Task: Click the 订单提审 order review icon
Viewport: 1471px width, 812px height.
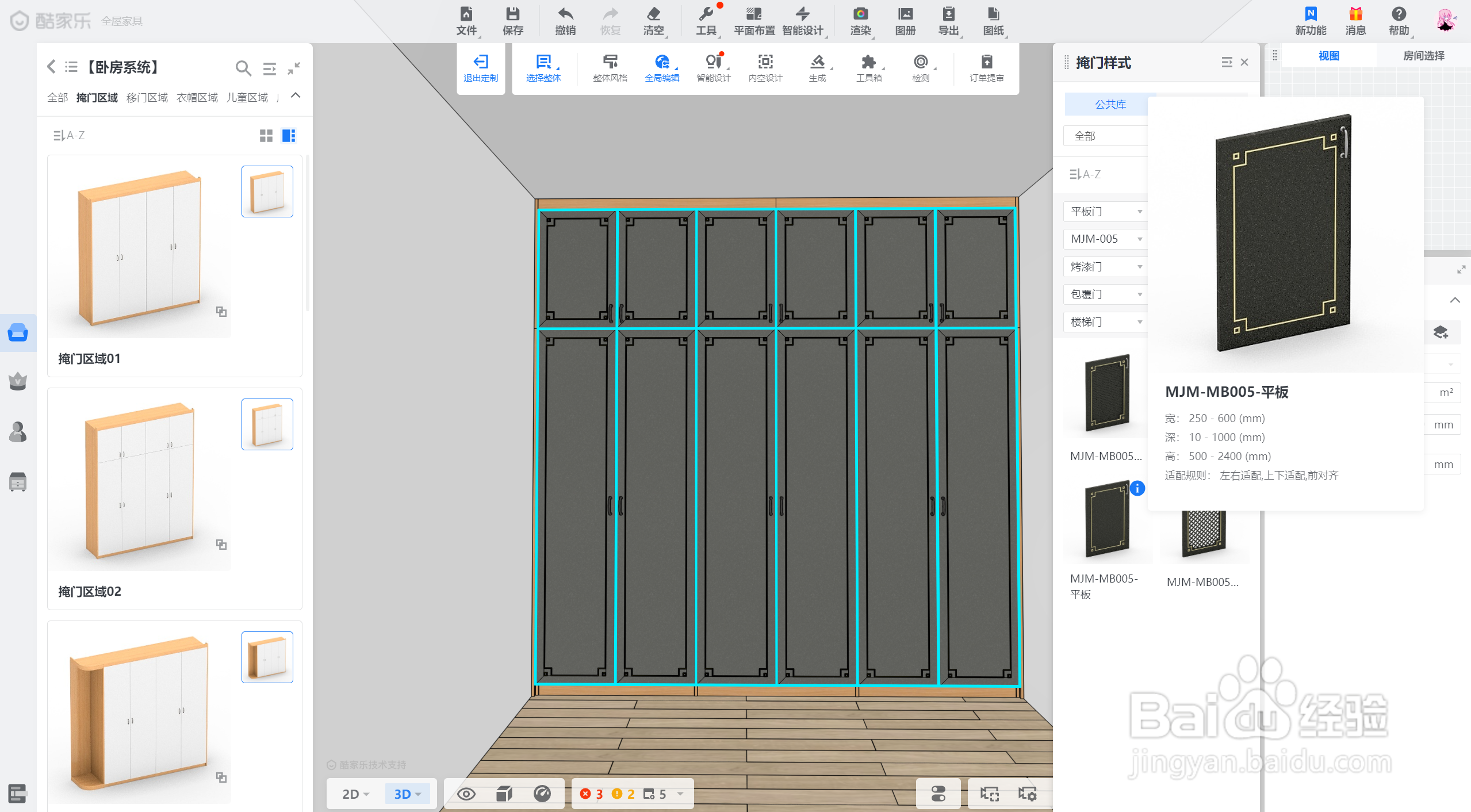Action: click(x=986, y=68)
